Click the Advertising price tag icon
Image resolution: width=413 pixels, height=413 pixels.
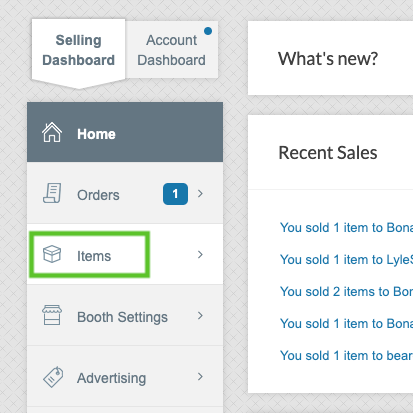tap(53, 377)
